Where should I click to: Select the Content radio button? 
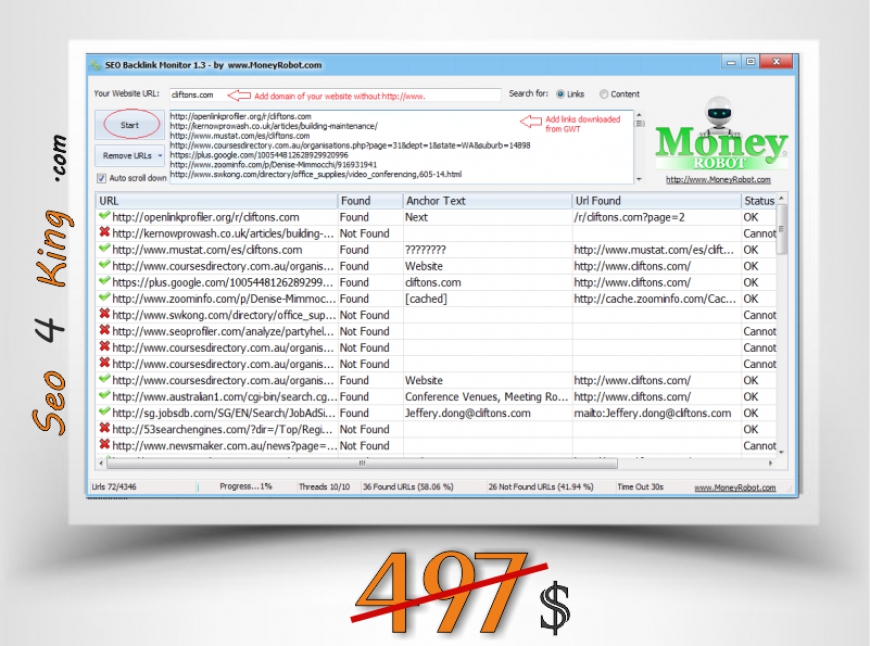(x=604, y=94)
